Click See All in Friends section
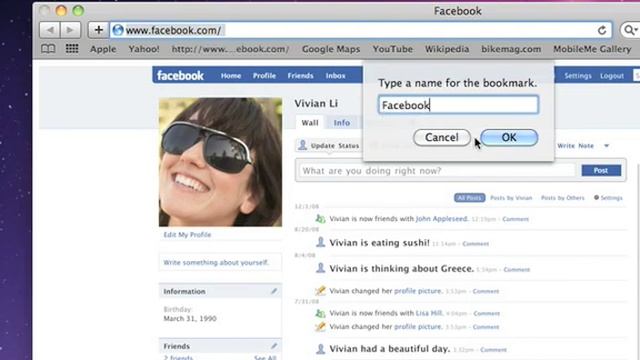The width and height of the screenshot is (640, 360). coord(265,358)
